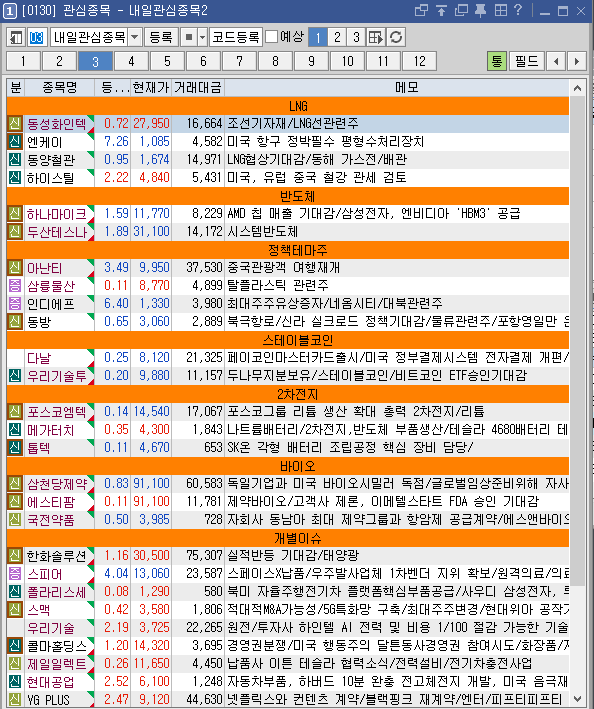Switch to group tab 10
The width and height of the screenshot is (594, 709).
pyautogui.click(x=347, y=61)
